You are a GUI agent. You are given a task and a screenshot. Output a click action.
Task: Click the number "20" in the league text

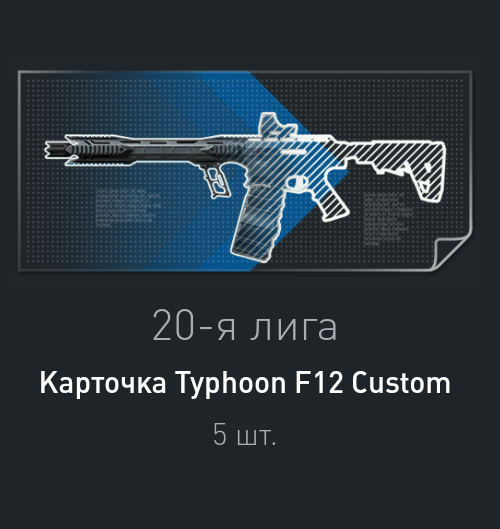(173, 326)
